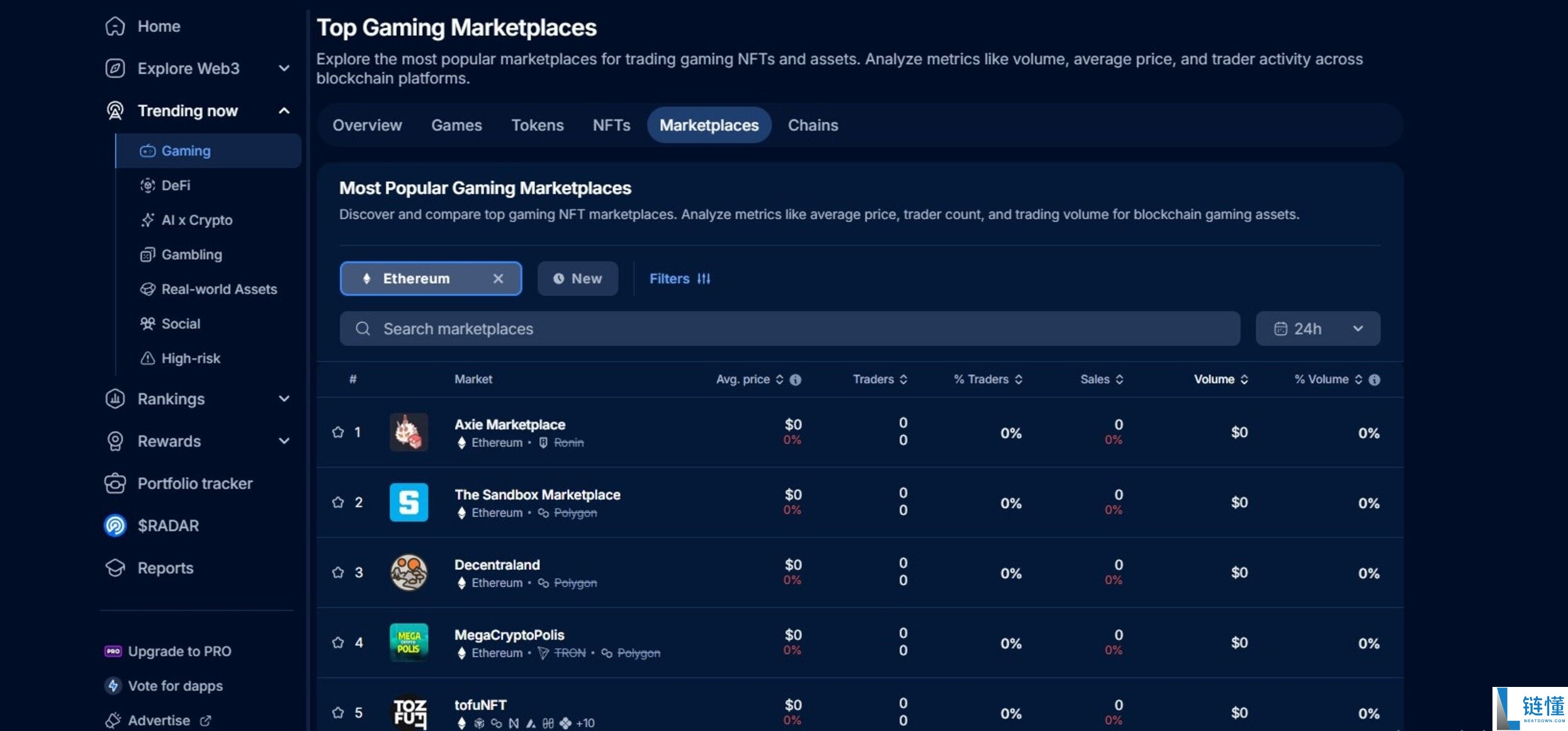Switch to the Games tab
Screen dimensions: 1568x731
(x=456, y=125)
